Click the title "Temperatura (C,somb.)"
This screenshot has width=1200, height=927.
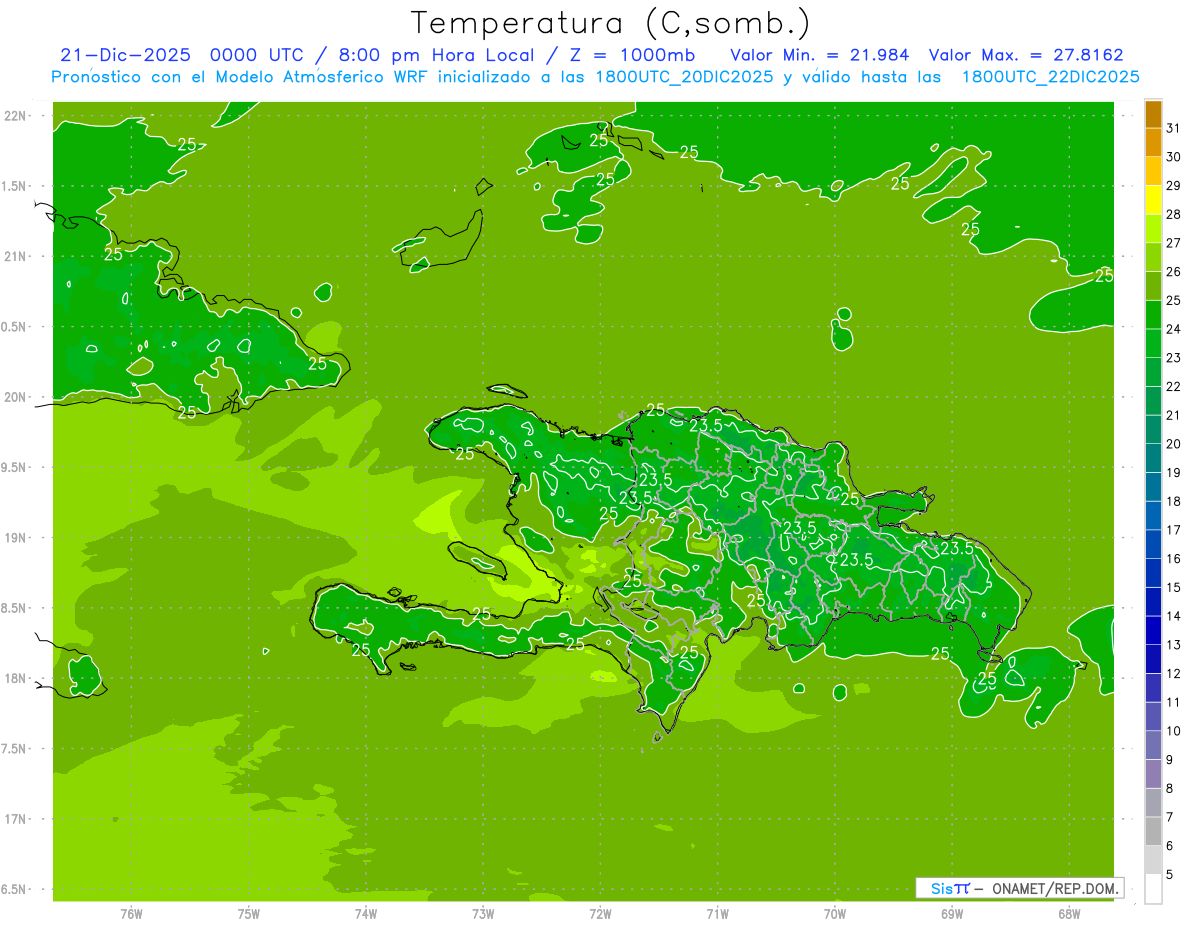[611, 23]
